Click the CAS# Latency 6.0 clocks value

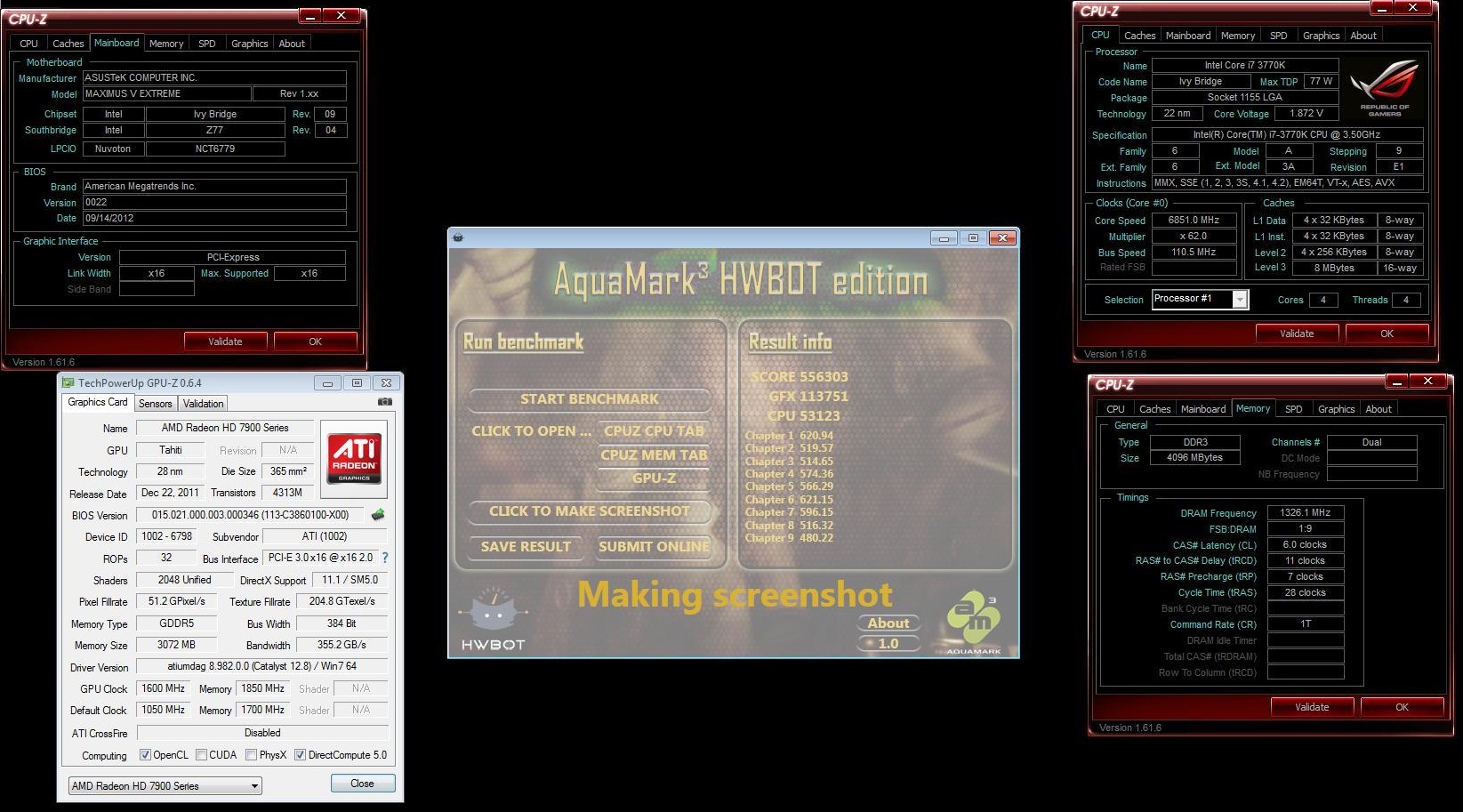(1305, 545)
